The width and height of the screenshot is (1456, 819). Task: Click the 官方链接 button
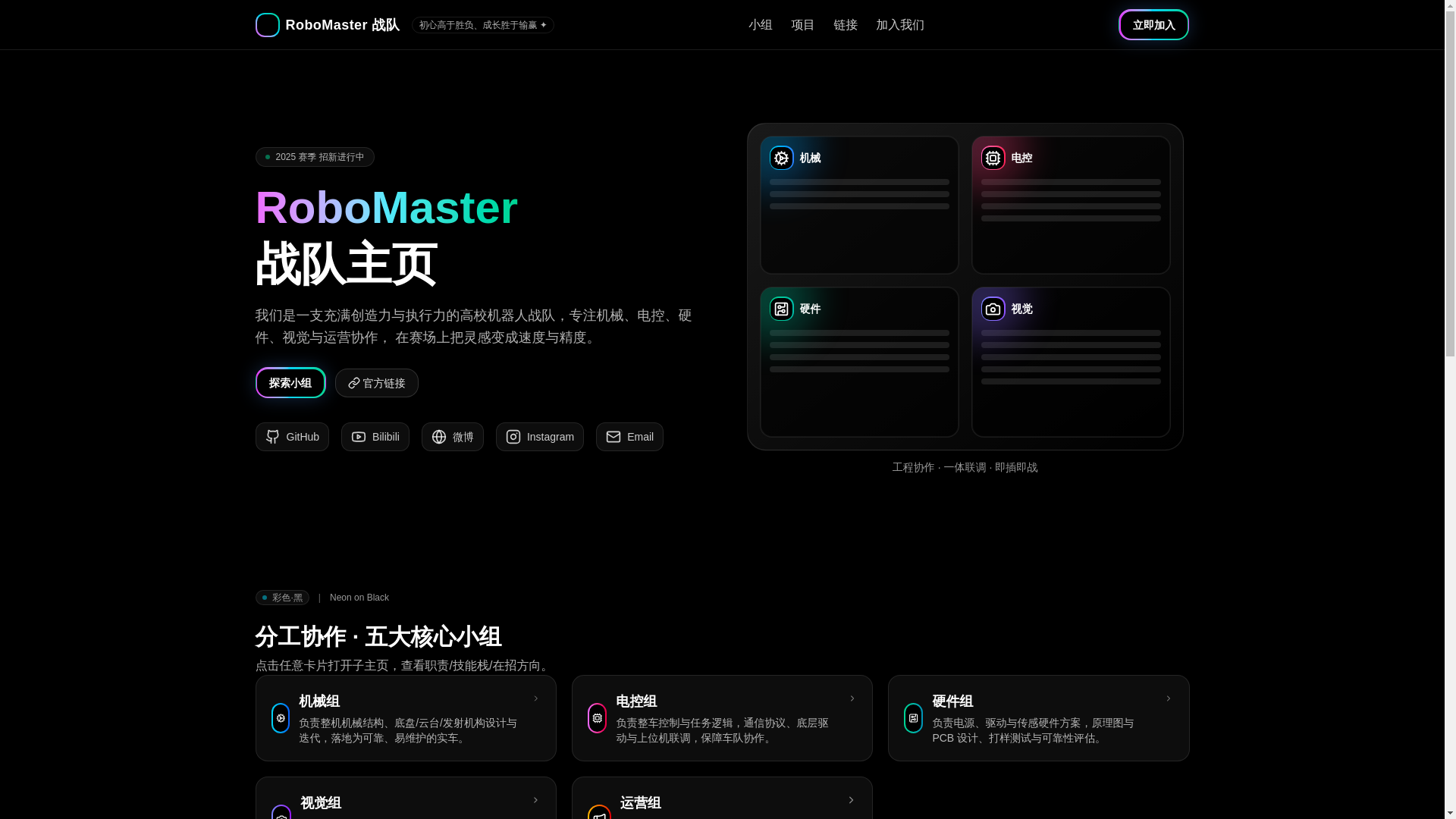[377, 383]
